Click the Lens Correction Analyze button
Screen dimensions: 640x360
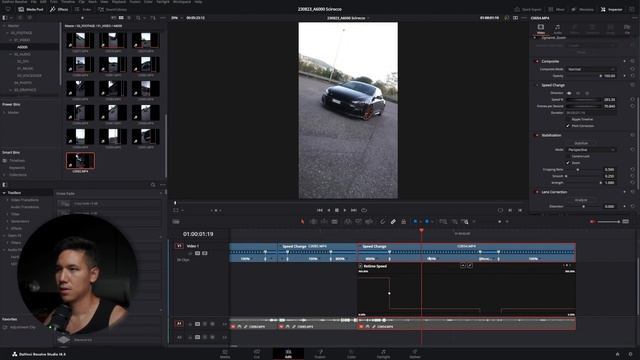[581, 200]
